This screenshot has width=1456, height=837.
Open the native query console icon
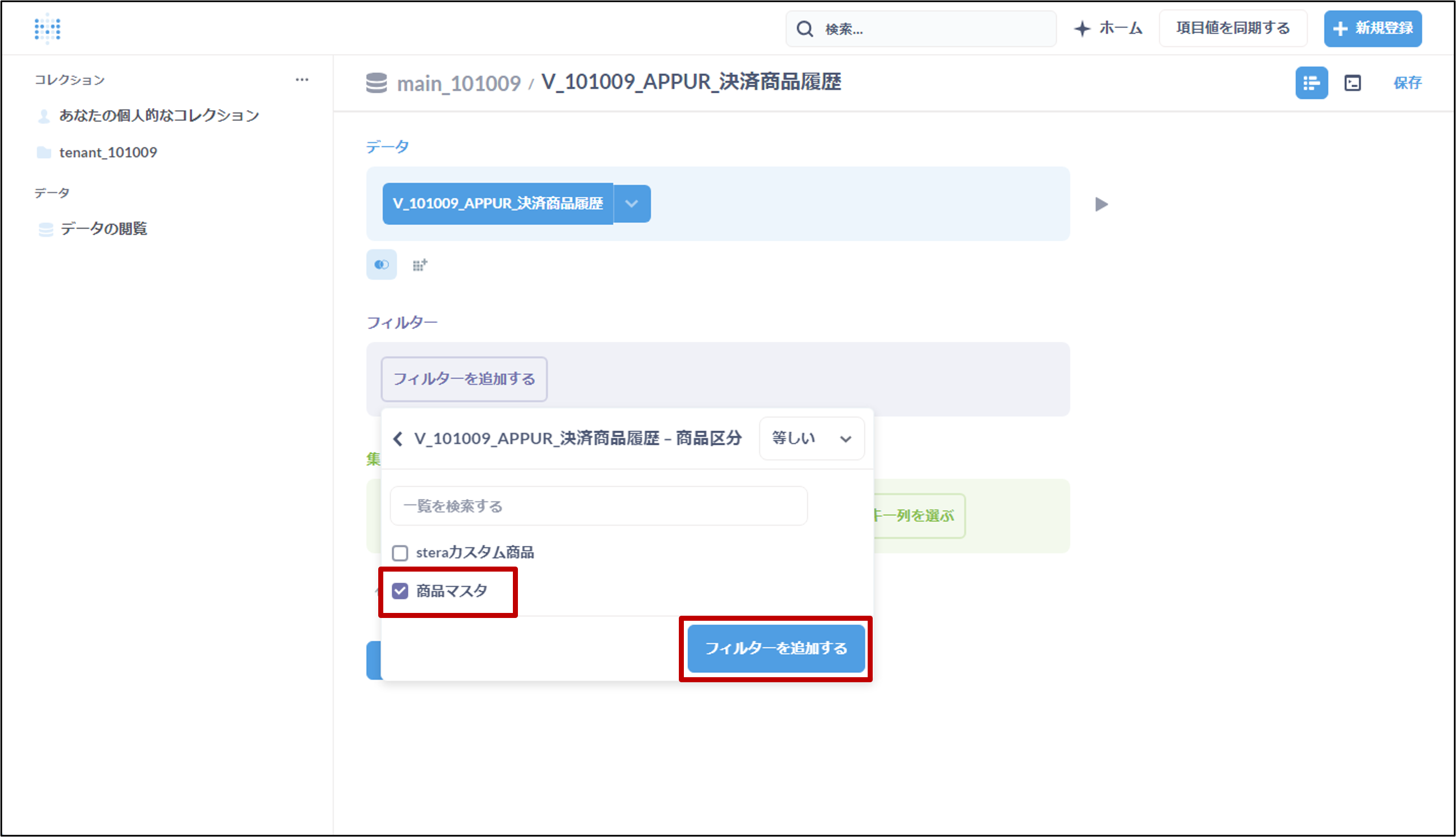(x=1353, y=83)
